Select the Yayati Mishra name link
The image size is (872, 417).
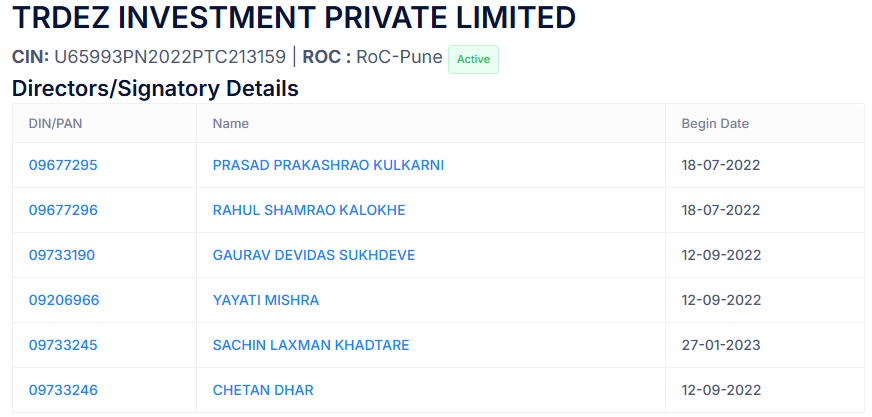[266, 300]
